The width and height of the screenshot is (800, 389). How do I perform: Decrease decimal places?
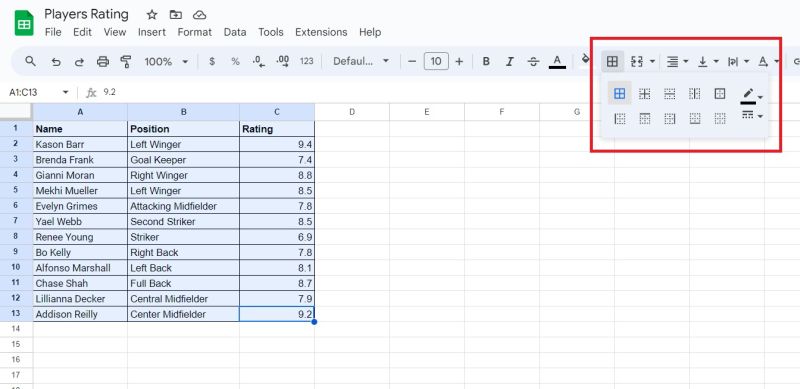(x=259, y=62)
